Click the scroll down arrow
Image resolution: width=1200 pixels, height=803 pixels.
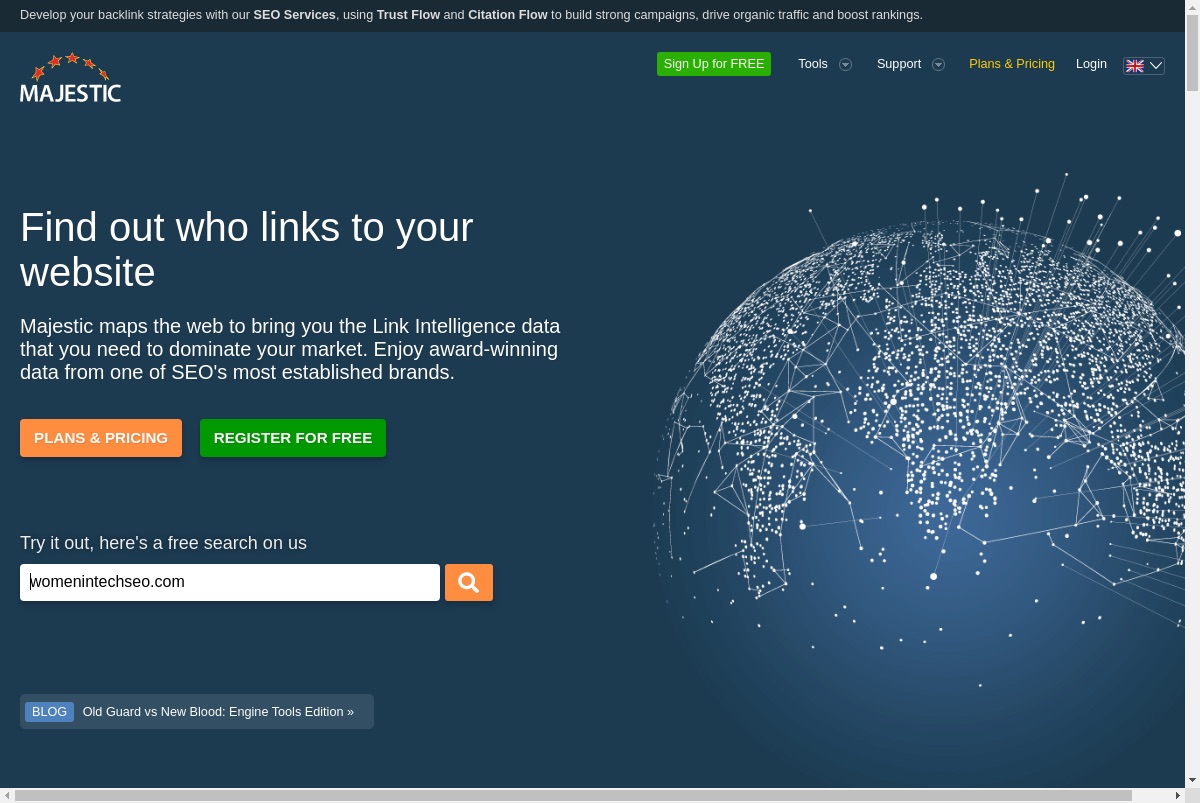pyautogui.click(x=1192, y=780)
